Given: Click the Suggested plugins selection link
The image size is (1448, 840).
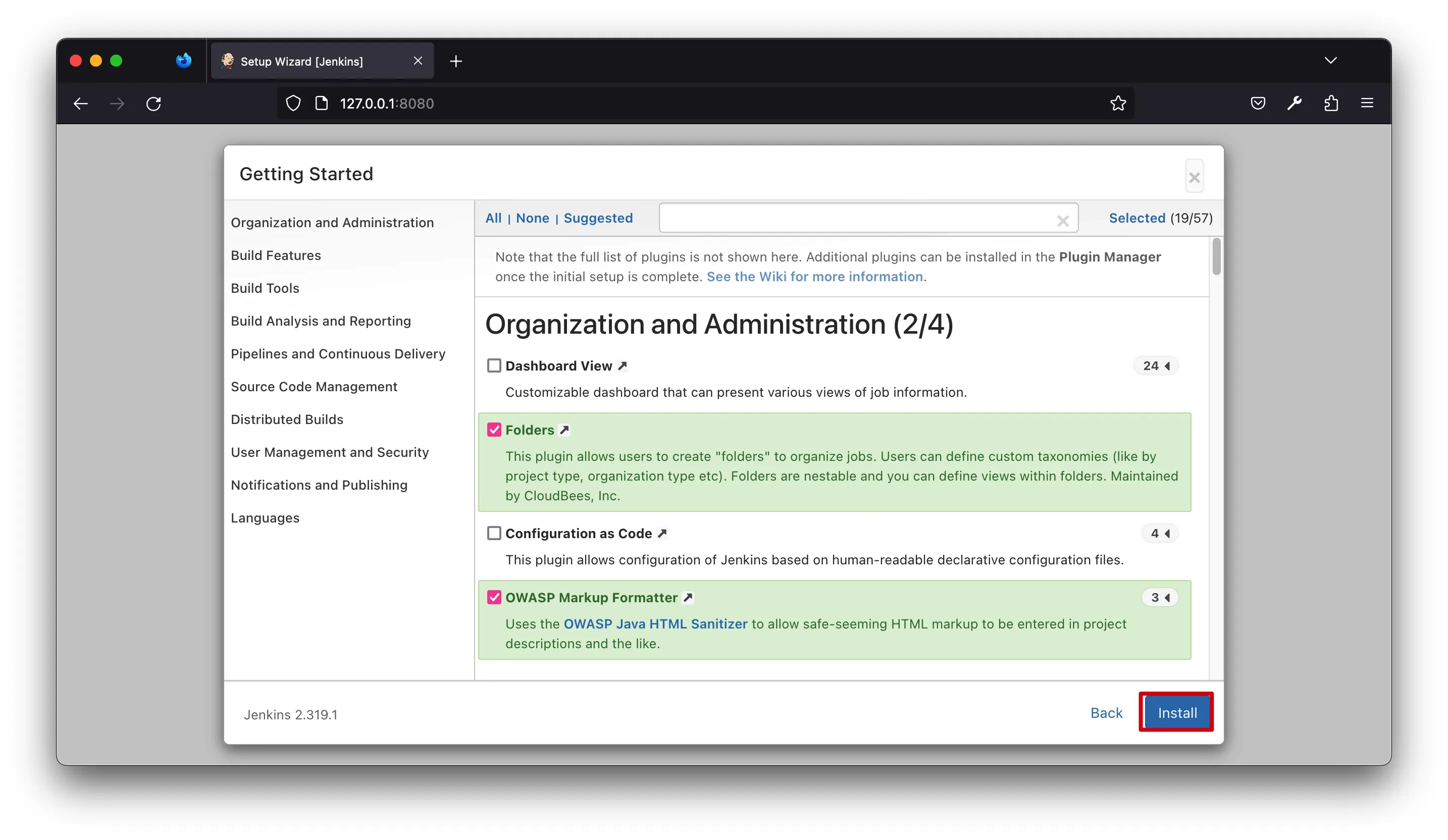Looking at the screenshot, I should click(x=598, y=219).
